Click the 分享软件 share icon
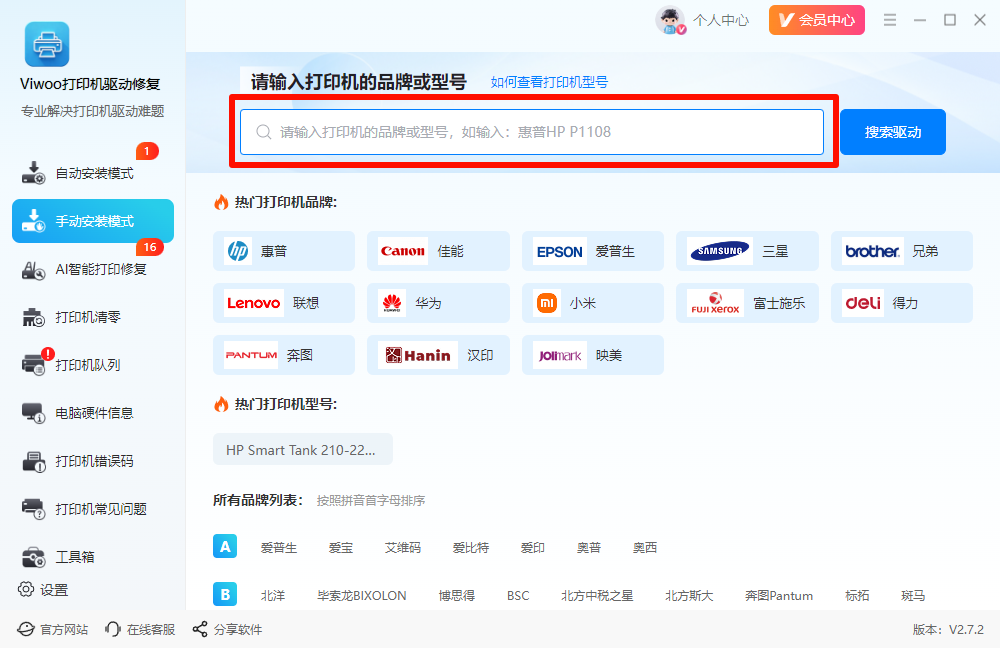 pos(200,630)
